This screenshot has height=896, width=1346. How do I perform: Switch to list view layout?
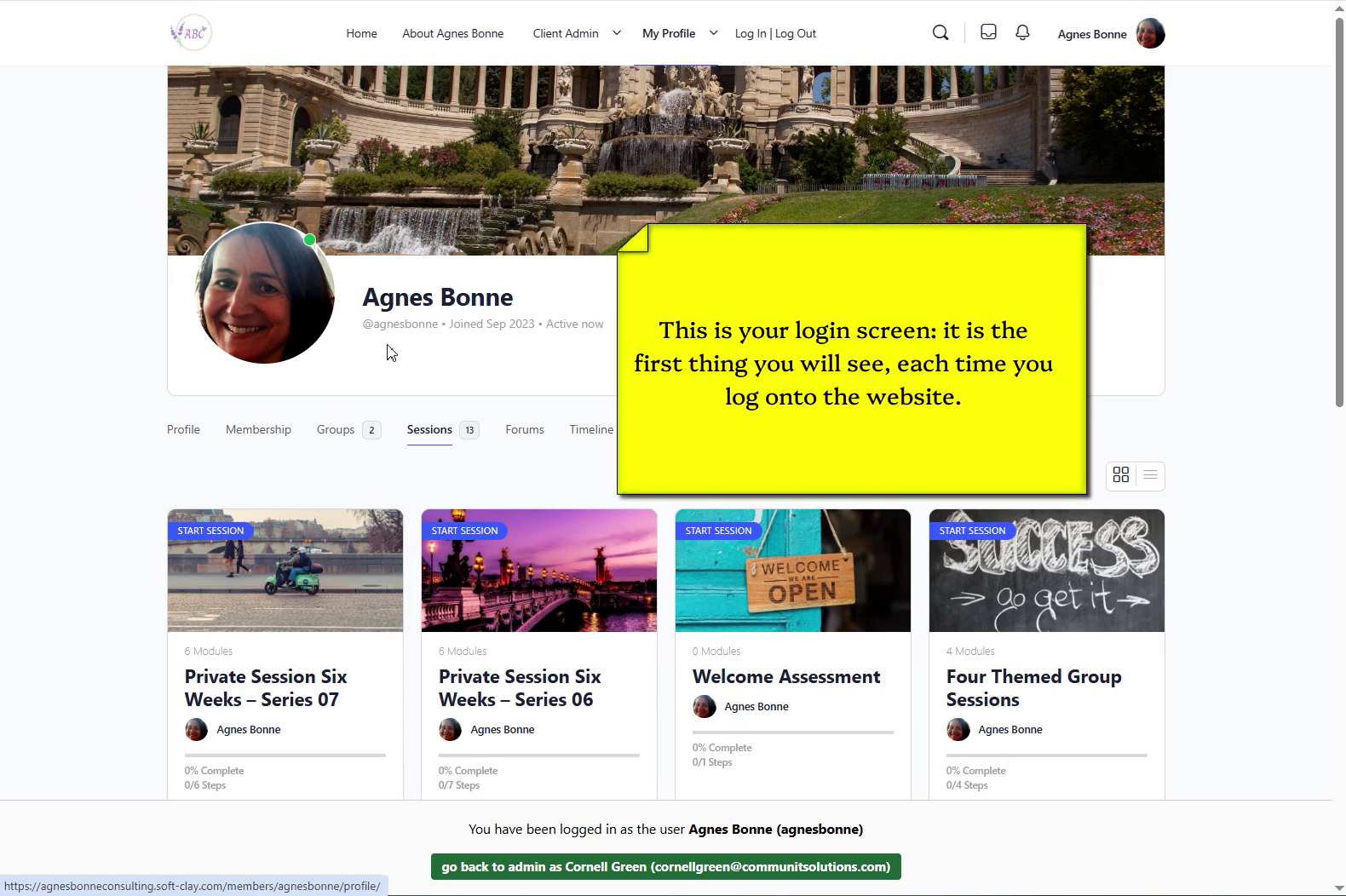click(x=1150, y=475)
